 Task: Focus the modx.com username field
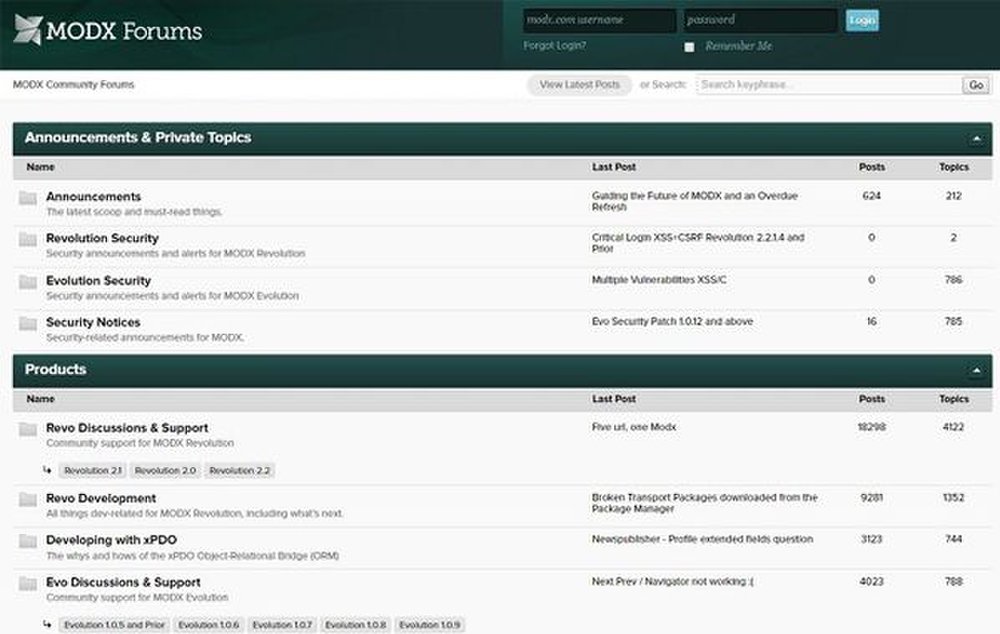tap(599, 20)
